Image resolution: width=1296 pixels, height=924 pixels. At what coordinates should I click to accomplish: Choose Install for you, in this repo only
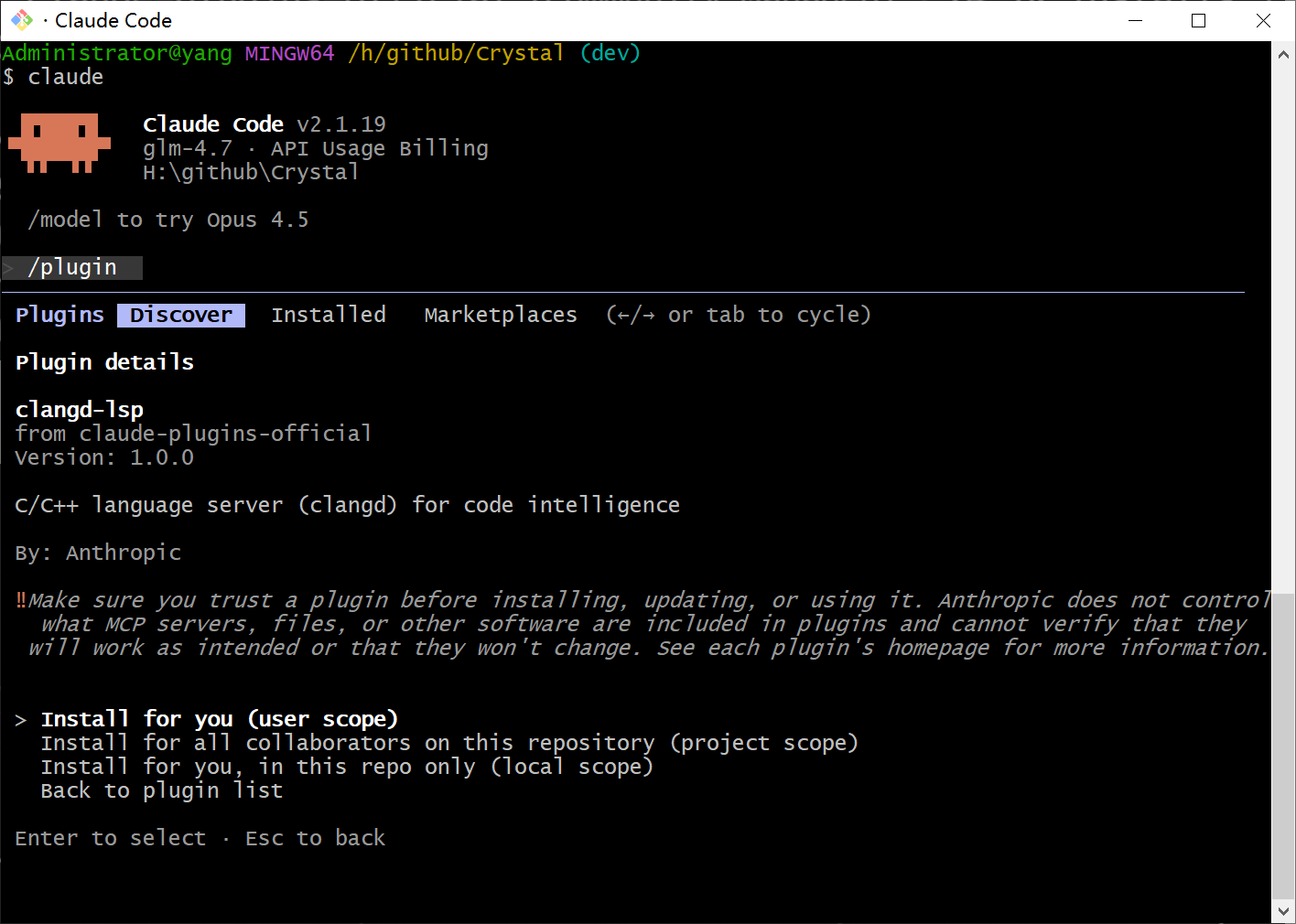click(347, 767)
